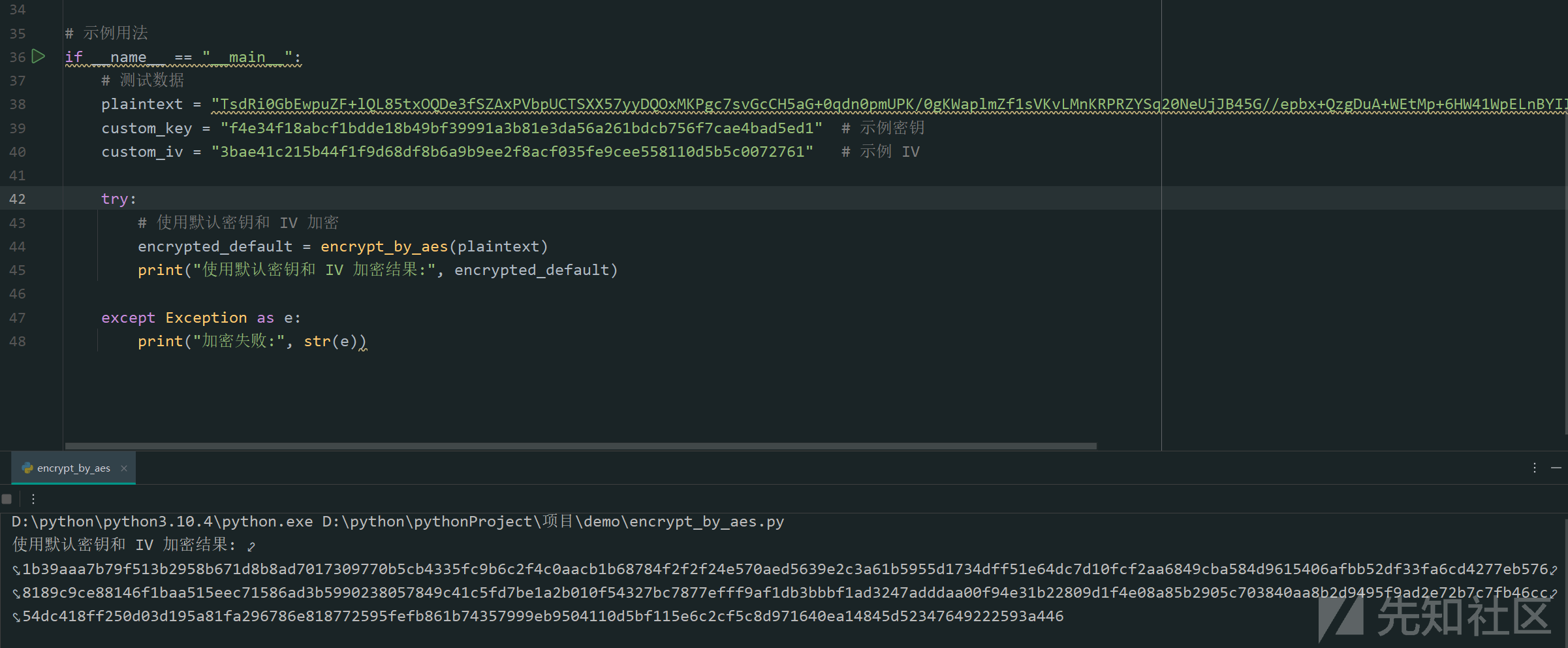
Task: Click the encrypt_by_aes function call on line 44
Action: click(384, 247)
